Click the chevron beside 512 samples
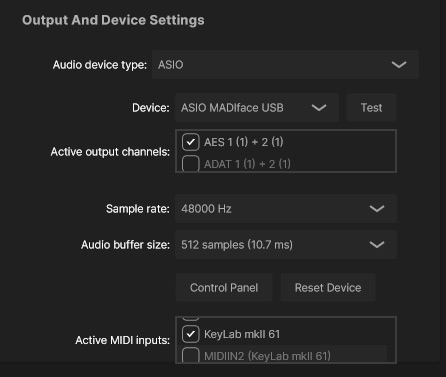Viewport: 446px width, 377px height. click(377, 245)
